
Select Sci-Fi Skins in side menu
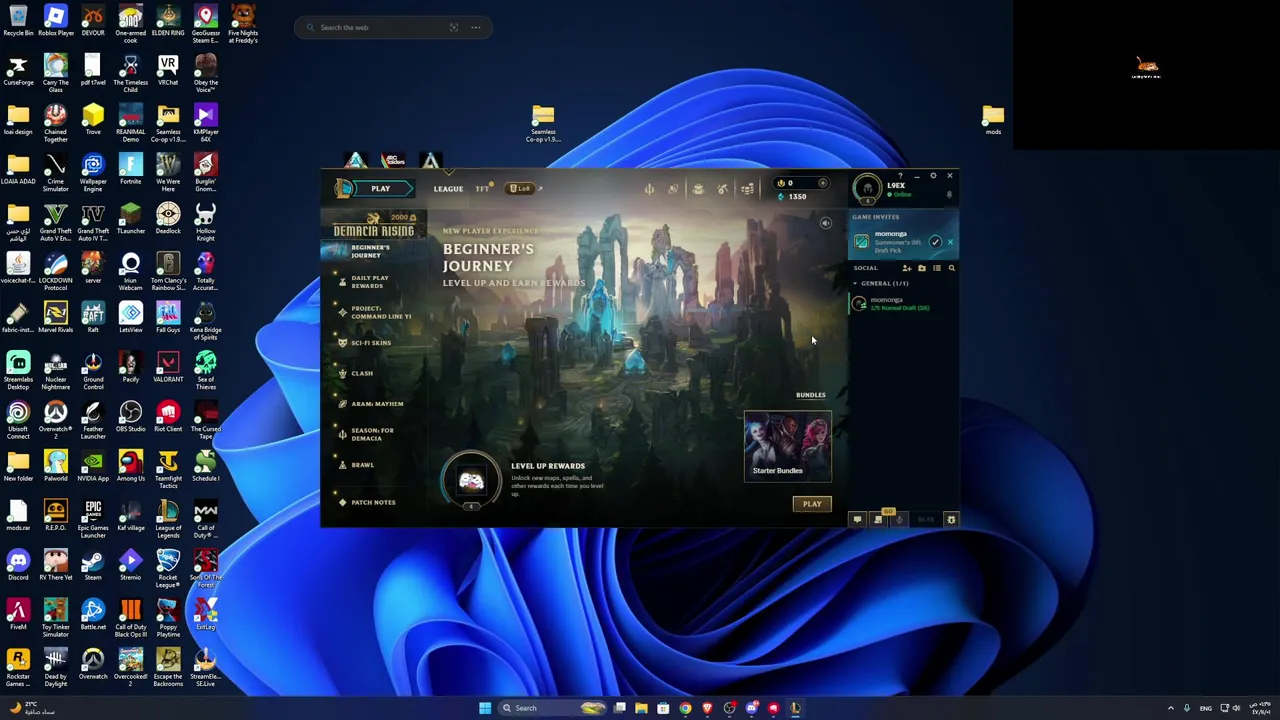[370, 343]
